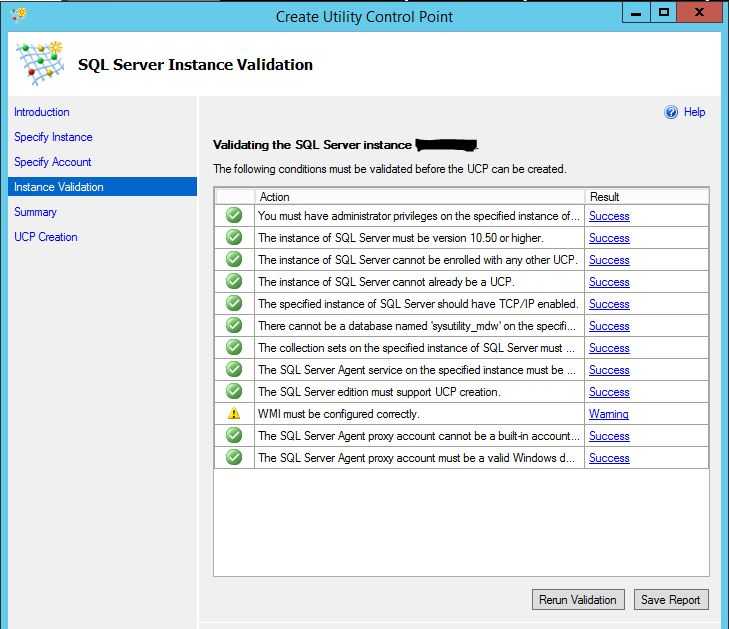
Task: Open the Introduction wizard step
Action: [41, 112]
